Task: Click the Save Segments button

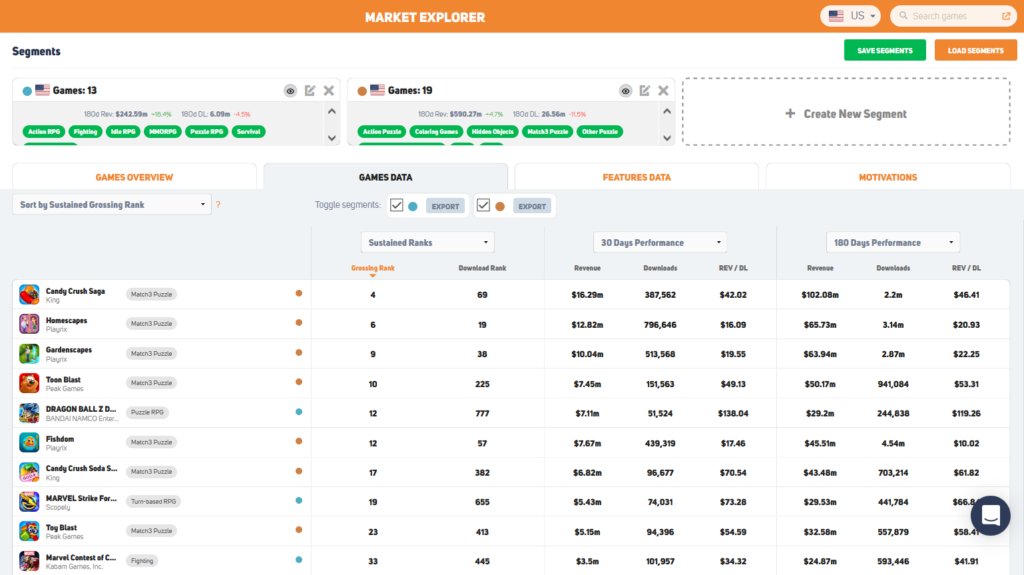Action: (885, 50)
